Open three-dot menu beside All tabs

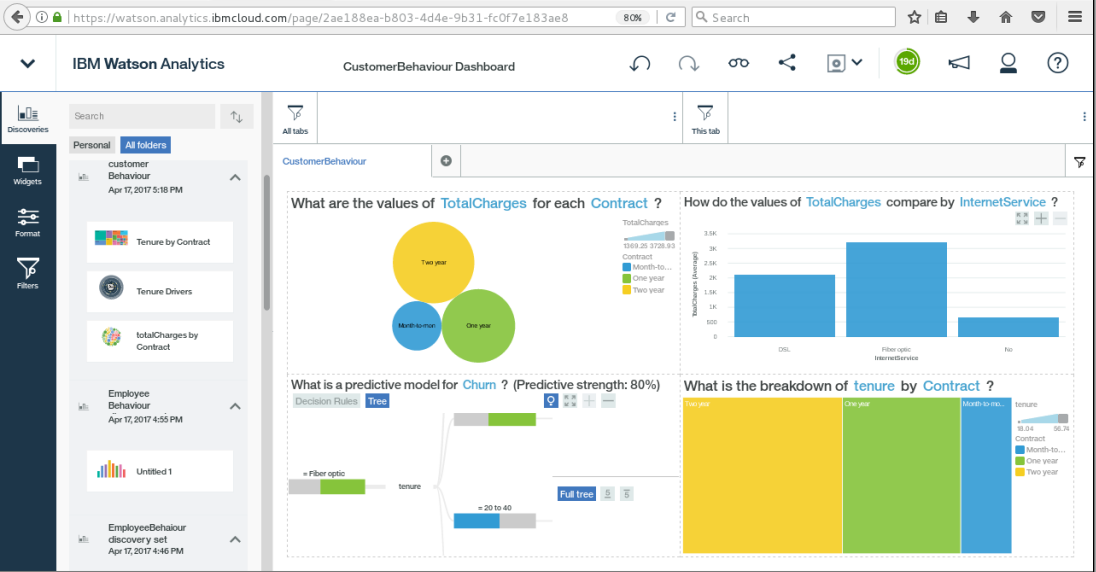[x=675, y=117]
